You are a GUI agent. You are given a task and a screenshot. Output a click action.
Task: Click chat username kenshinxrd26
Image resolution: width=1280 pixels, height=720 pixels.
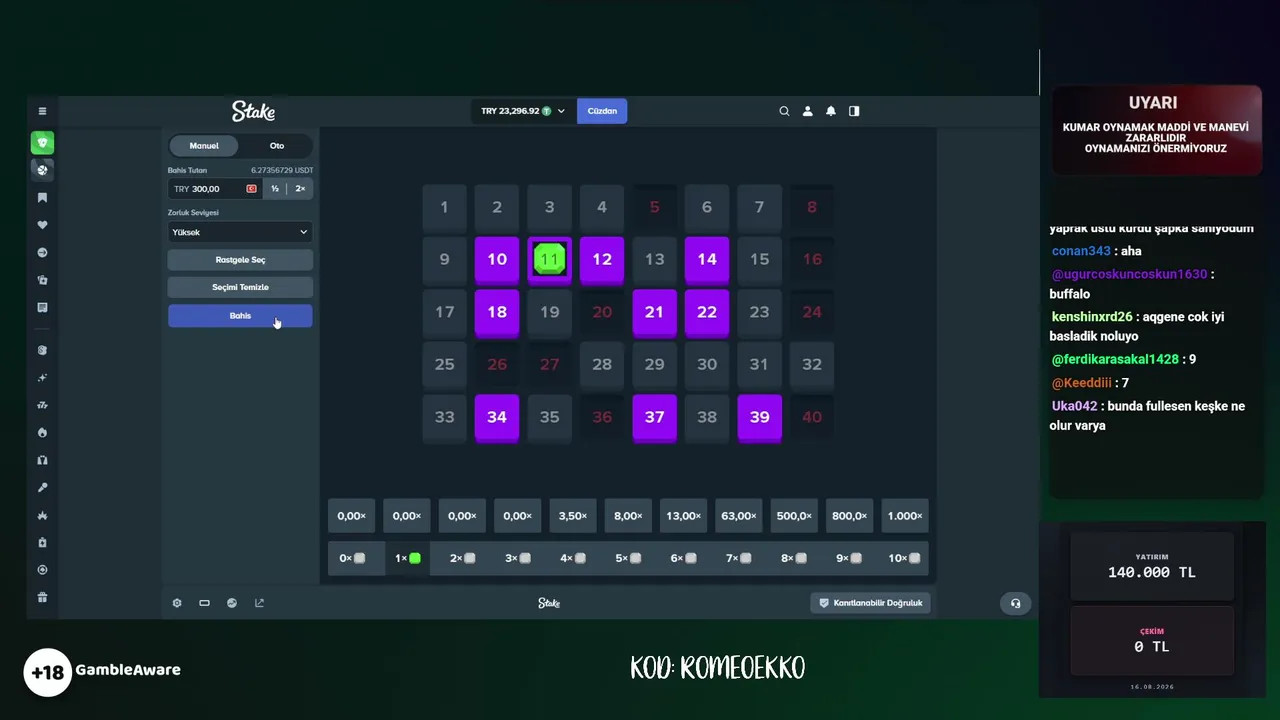[1092, 317]
